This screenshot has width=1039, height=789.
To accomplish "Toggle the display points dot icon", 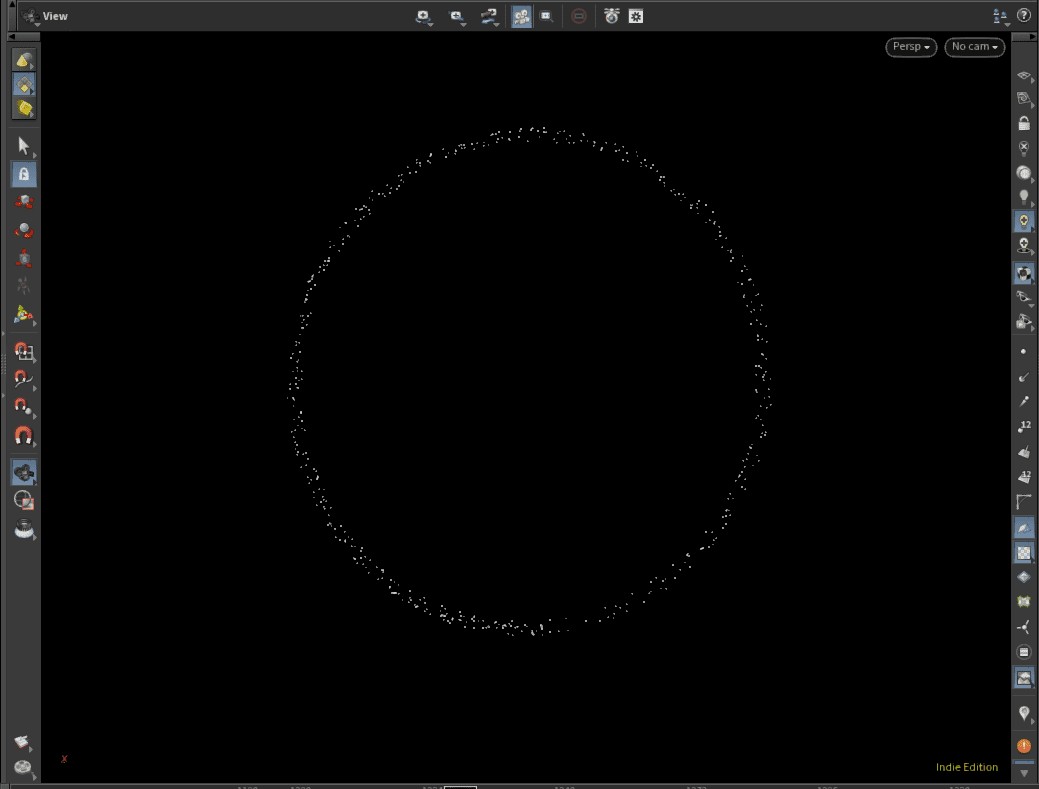I will pos(1024,352).
